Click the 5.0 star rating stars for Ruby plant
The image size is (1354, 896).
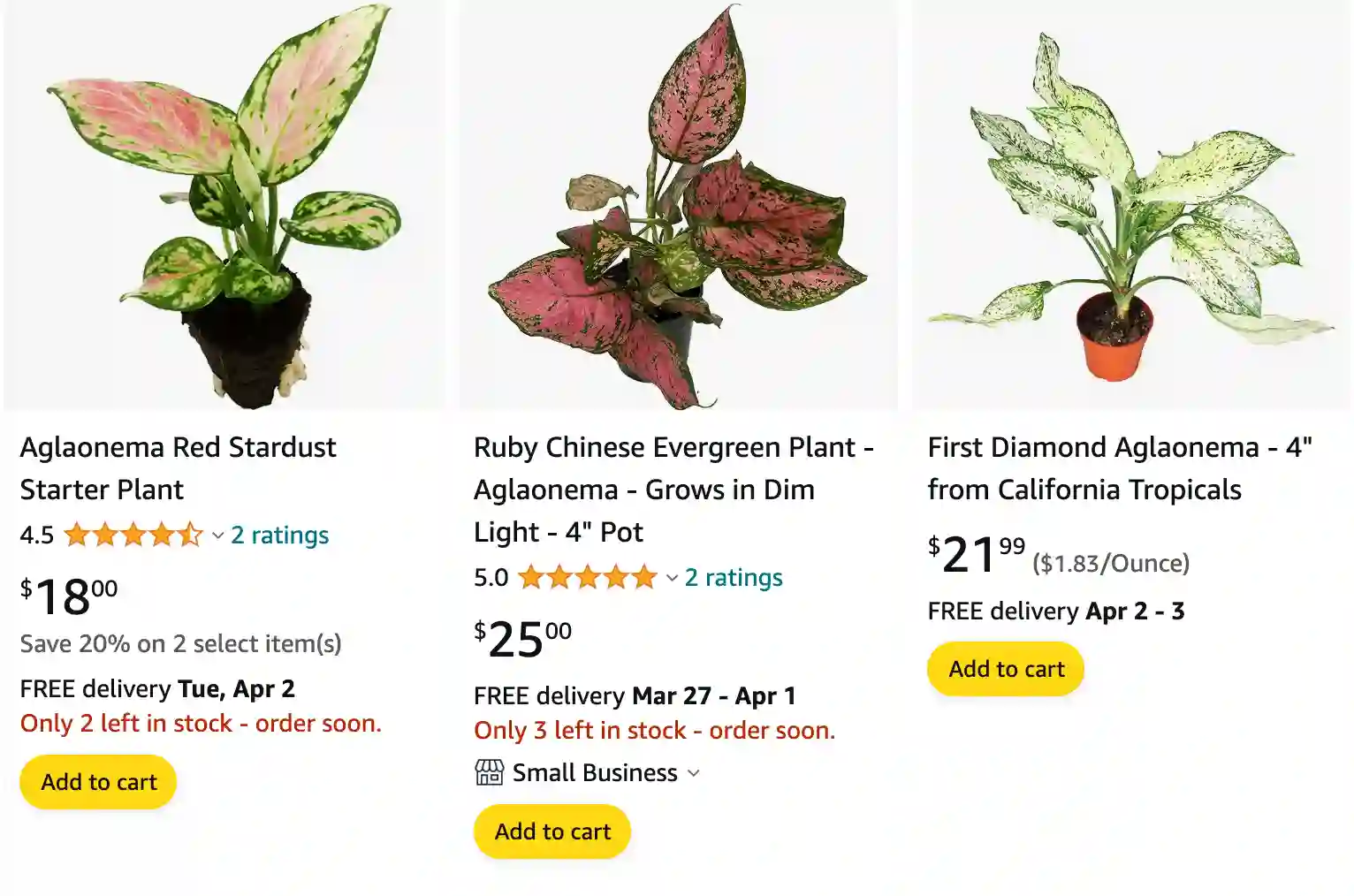pos(585,577)
